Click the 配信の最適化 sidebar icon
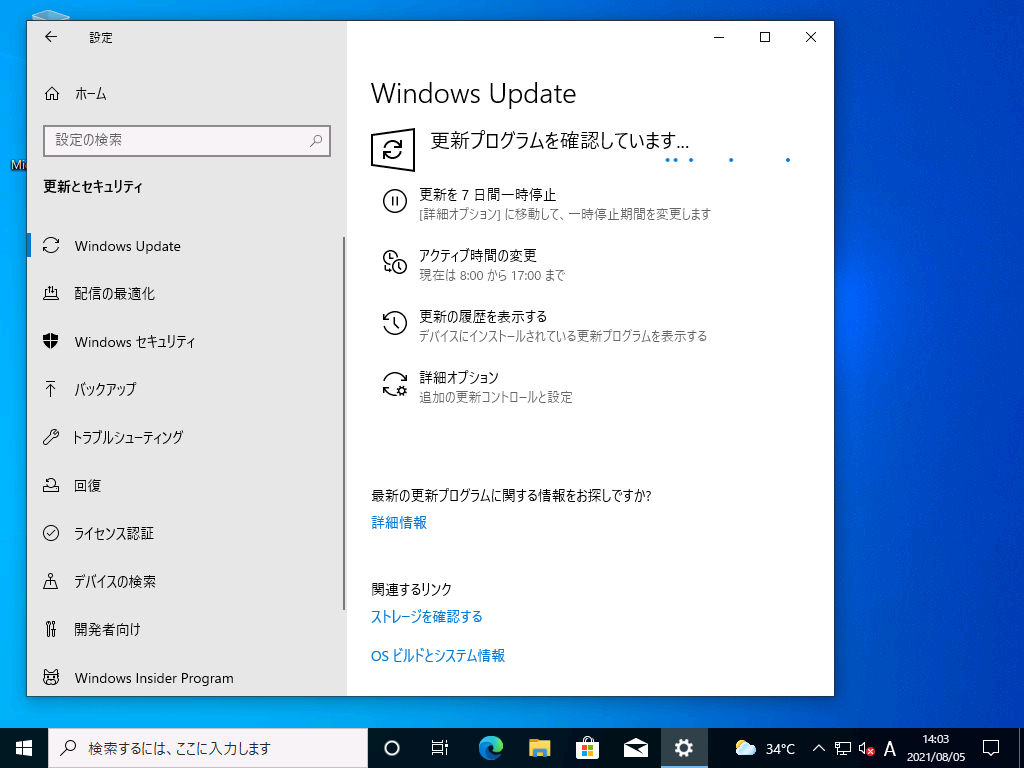Viewport: 1024px width, 768px height. click(51, 293)
